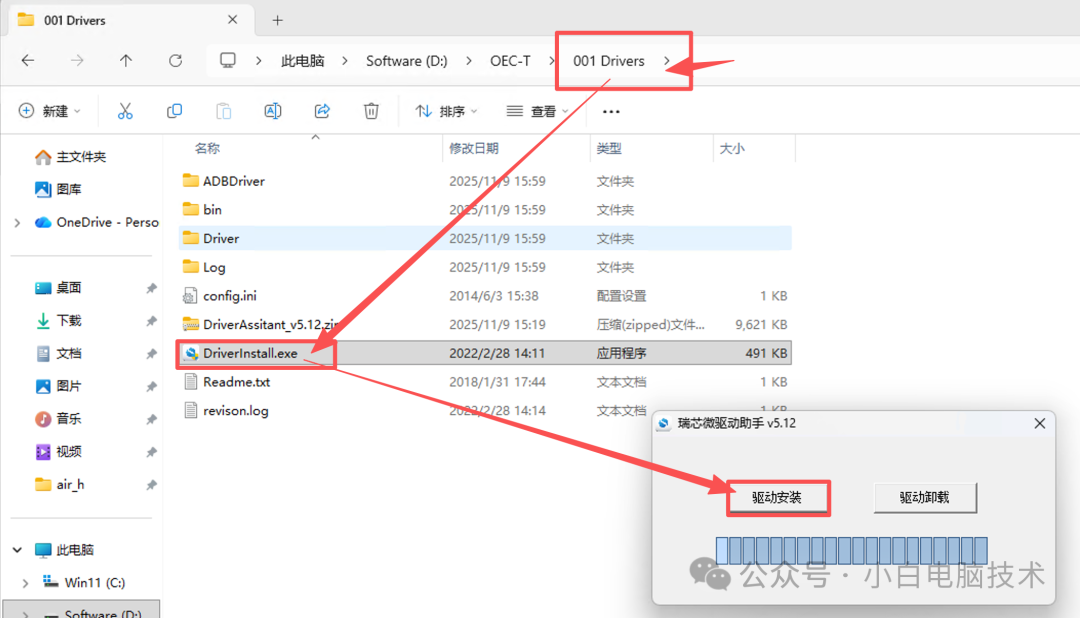Image resolution: width=1080 pixels, height=618 pixels.
Task: Click 此电脑 in the breadcrumb path
Action: 302,61
